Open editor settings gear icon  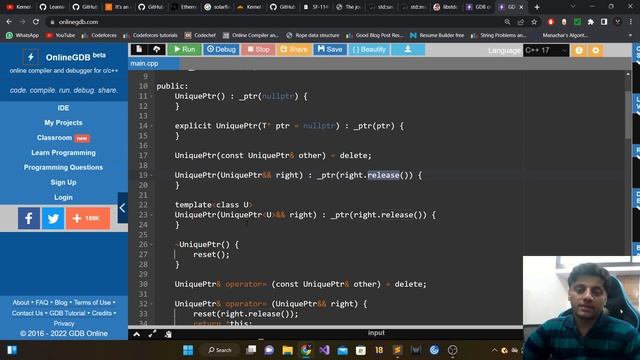(596, 50)
